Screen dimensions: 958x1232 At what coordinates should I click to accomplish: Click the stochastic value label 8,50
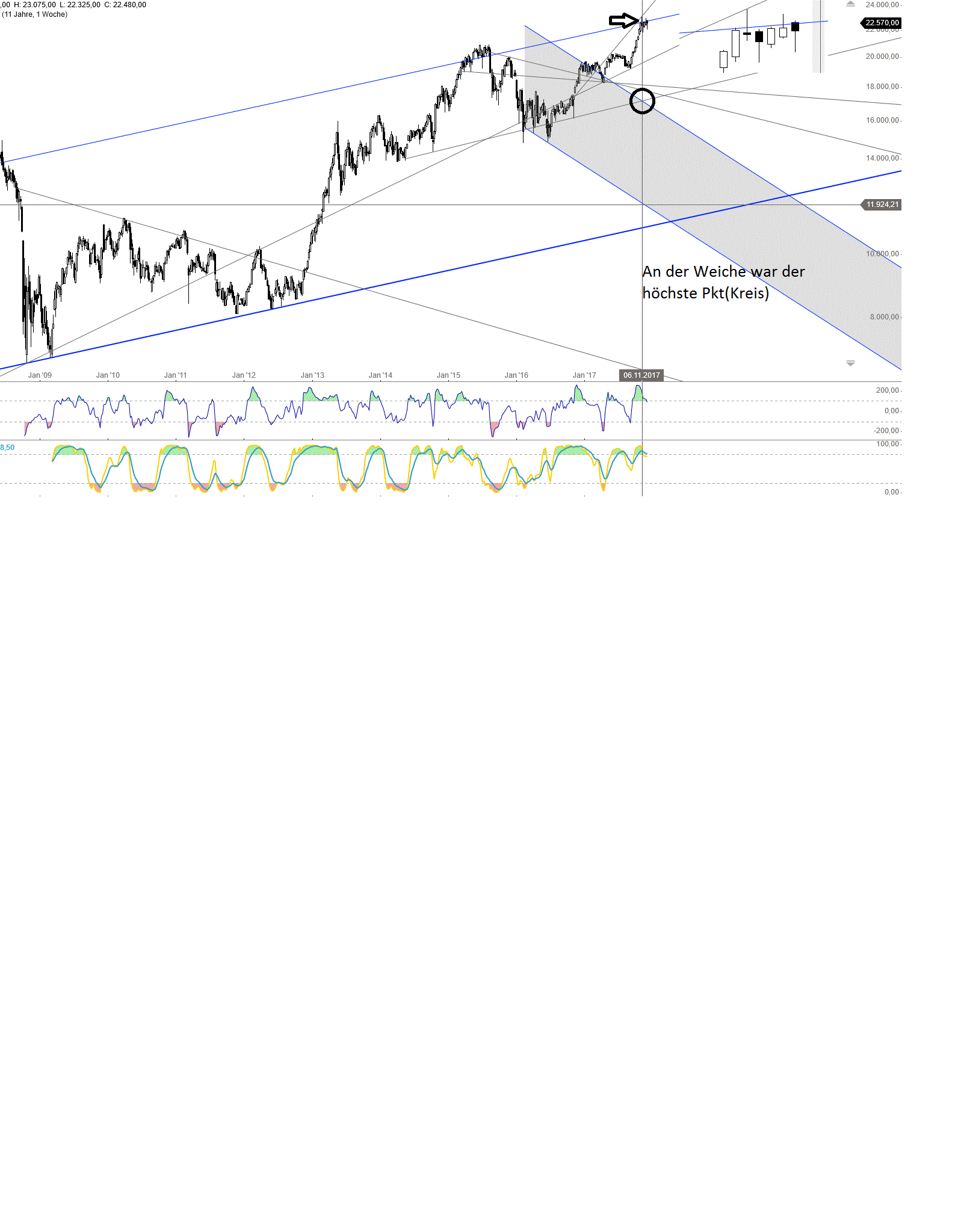[x=7, y=448]
